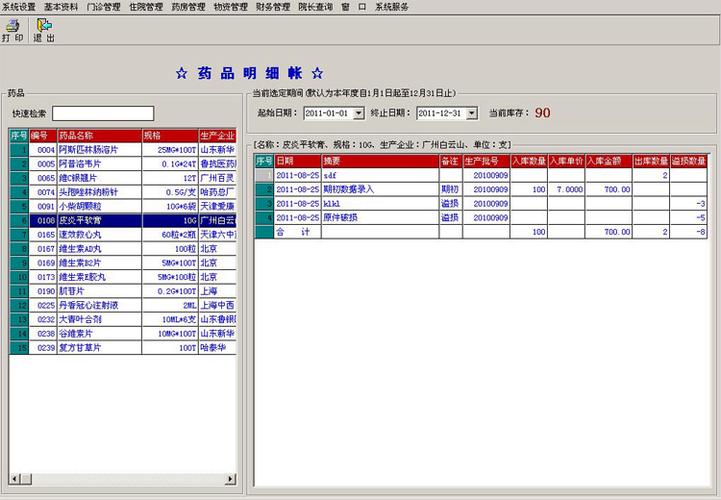Click the 打印 printer icon
Screen dimensions: 721x500
point(13,26)
